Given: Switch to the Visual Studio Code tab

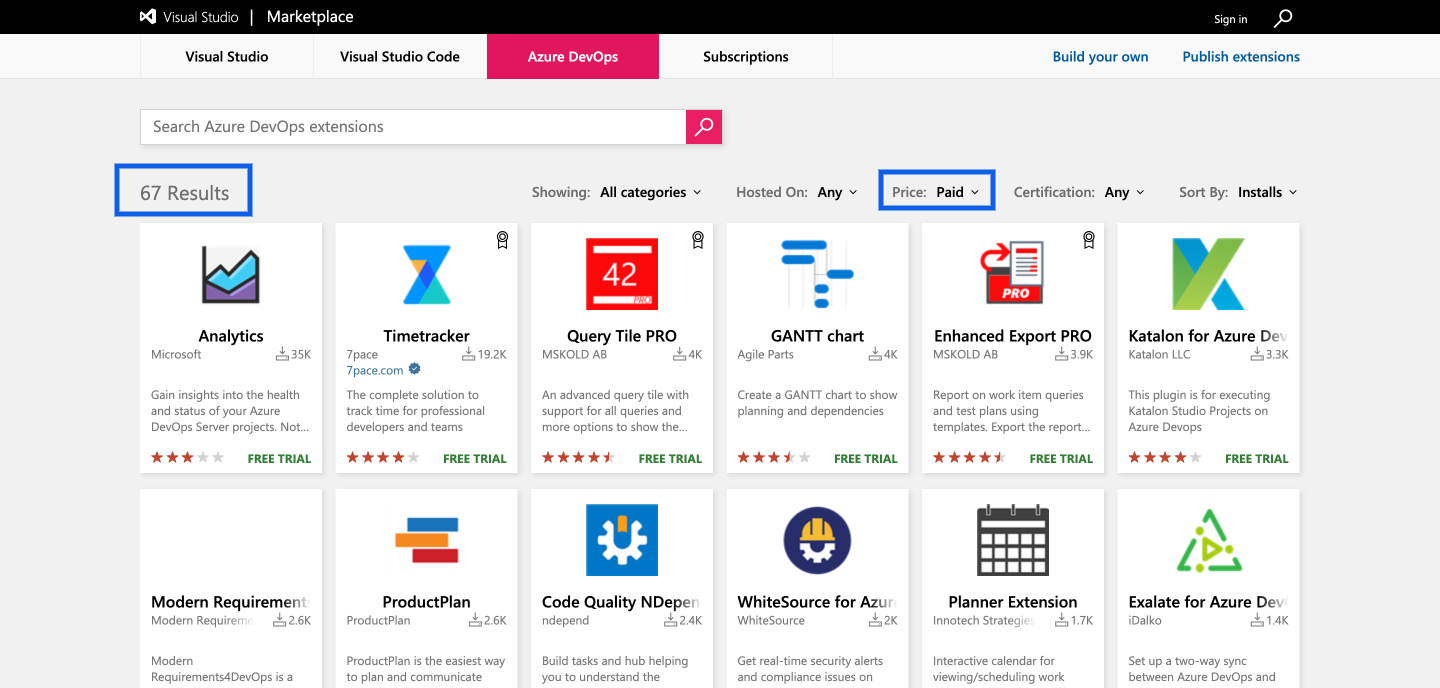Looking at the screenshot, I should [400, 56].
